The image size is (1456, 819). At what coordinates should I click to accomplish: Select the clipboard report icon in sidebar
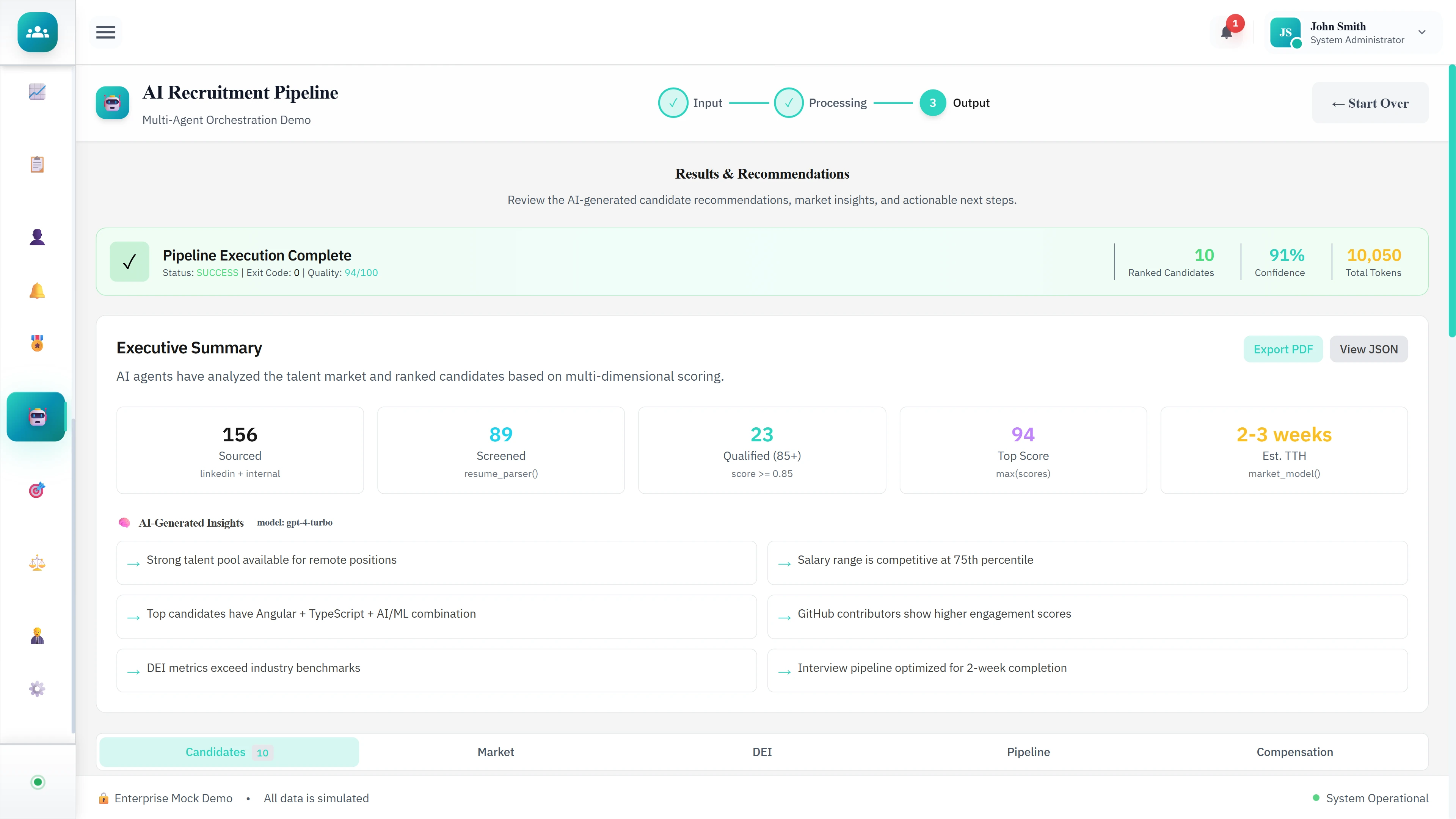[37, 164]
